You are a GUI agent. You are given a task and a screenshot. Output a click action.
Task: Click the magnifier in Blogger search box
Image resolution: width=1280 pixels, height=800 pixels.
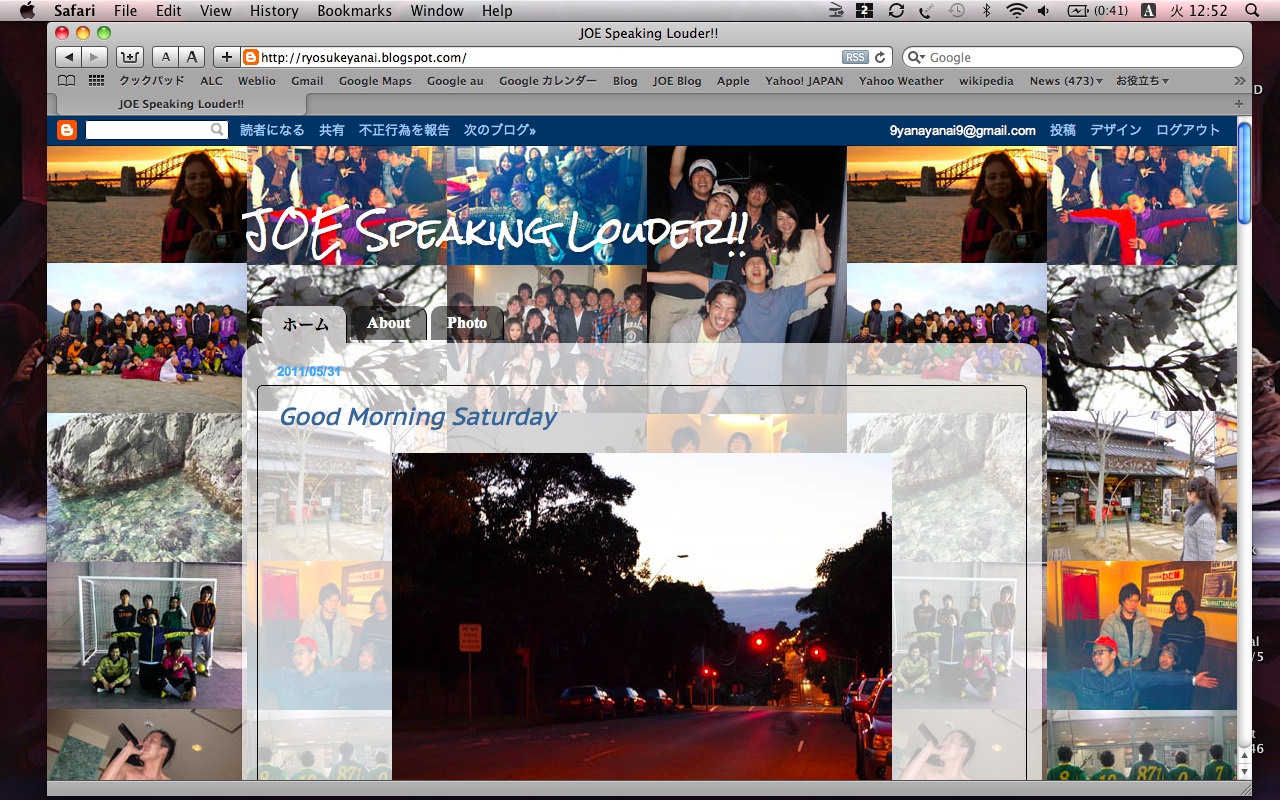217,130
